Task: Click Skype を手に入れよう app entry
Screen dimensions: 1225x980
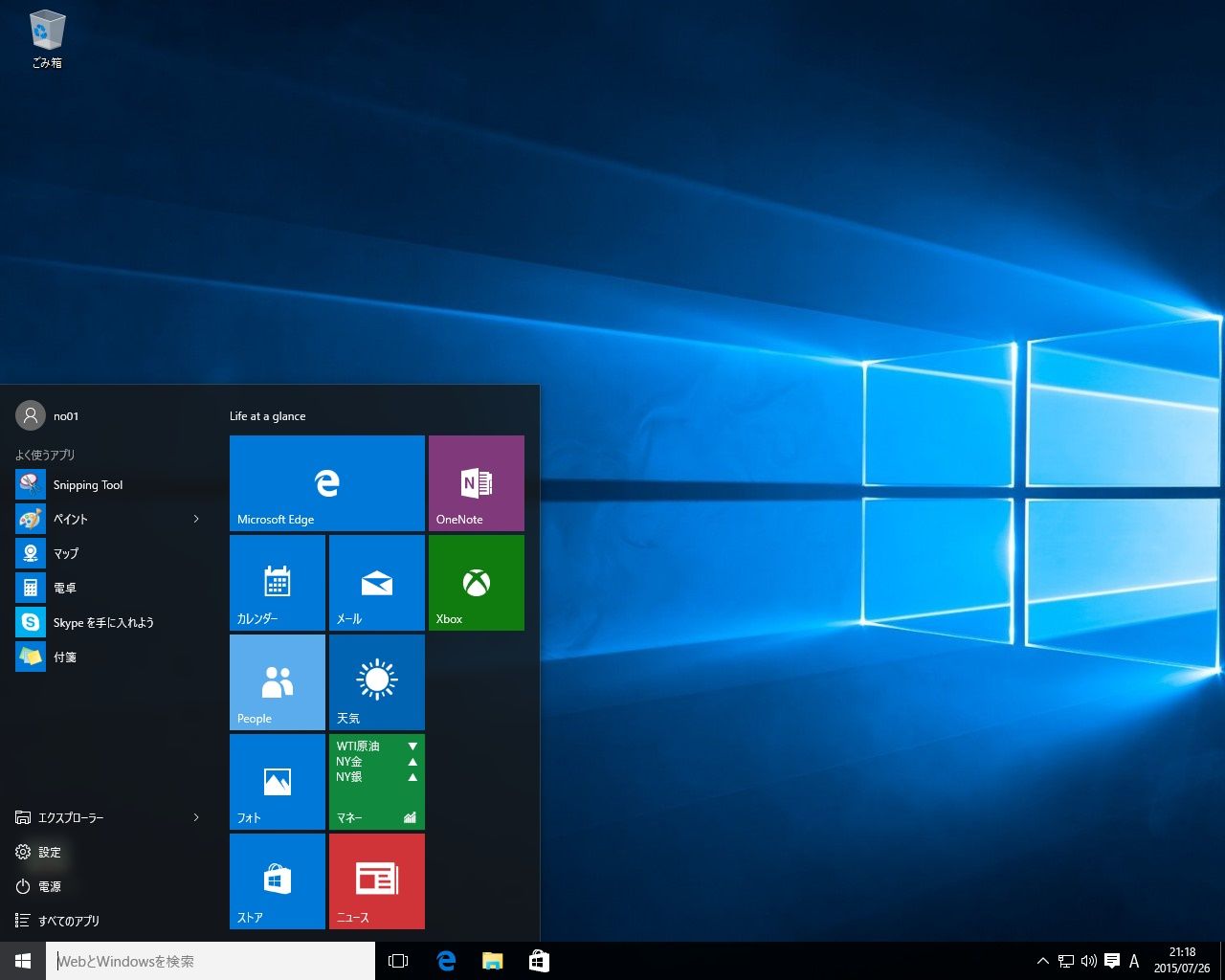Action: [107, 622]
